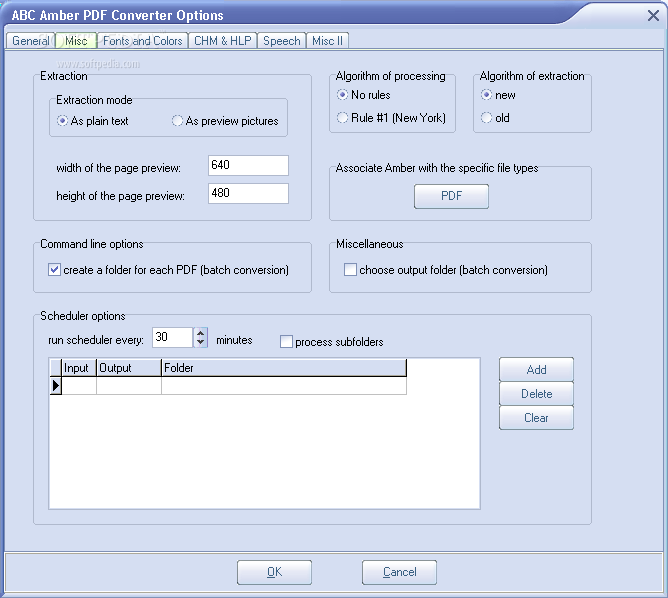Go to the CHM & HLP tab

pyautogui.click(x=223, y=41)
